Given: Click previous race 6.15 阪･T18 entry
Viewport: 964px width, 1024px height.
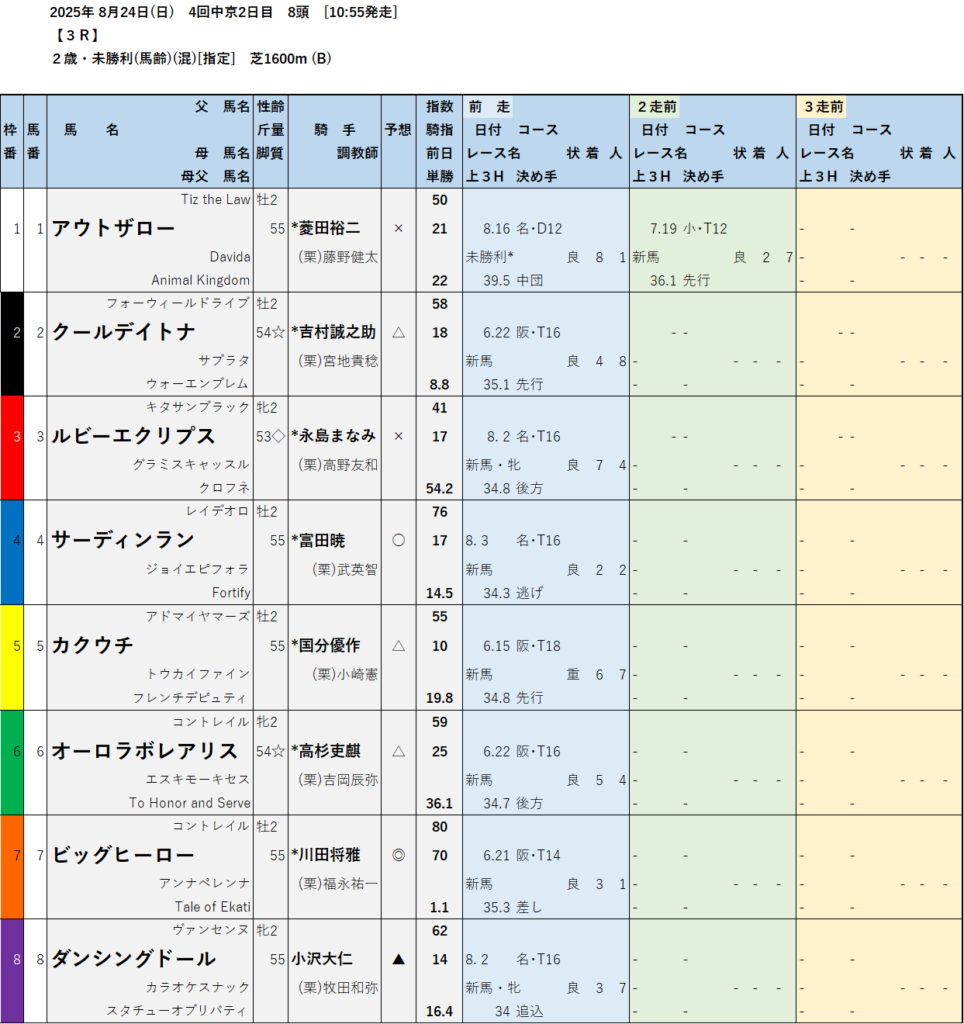Looking at the screenshot, I should [x=522, y=646].
